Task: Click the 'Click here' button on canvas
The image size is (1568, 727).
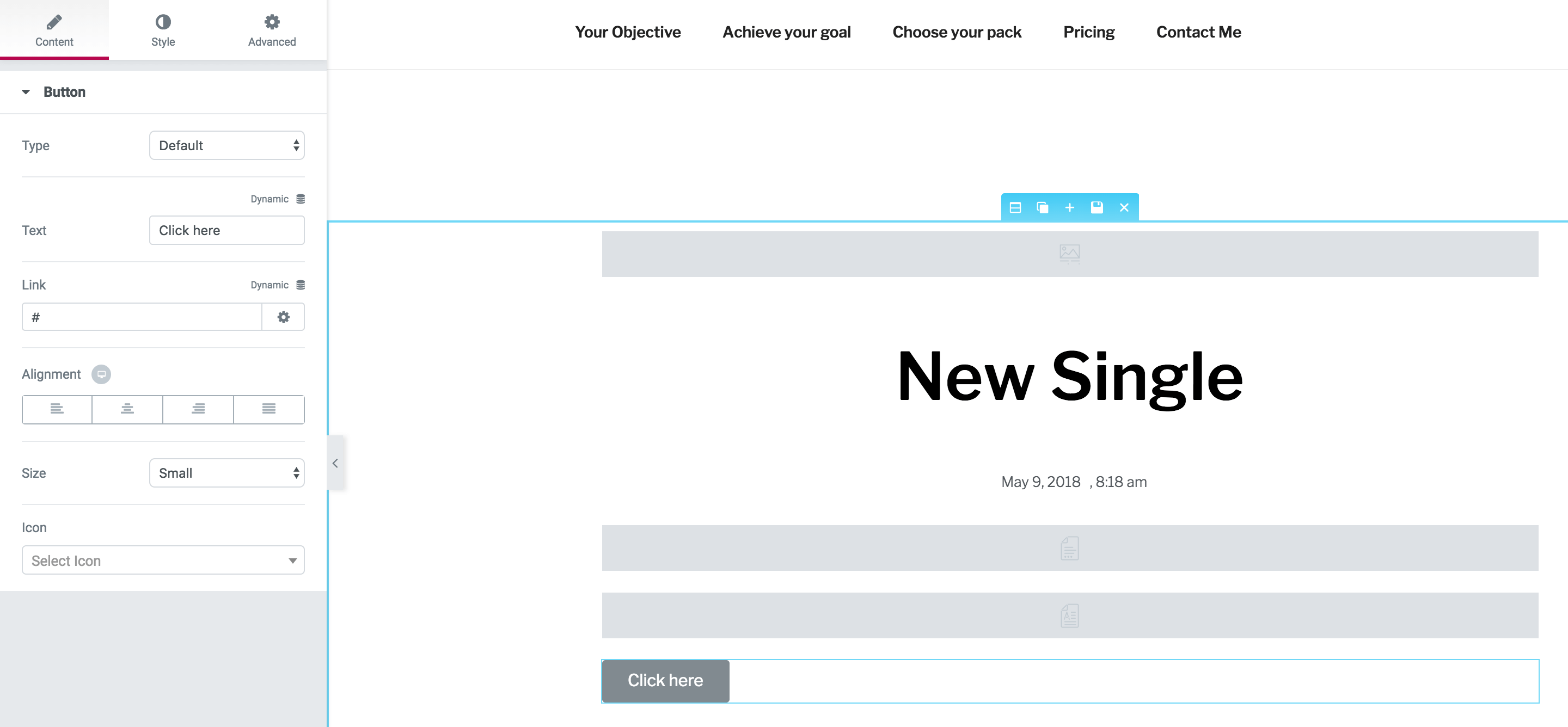Action: (665, 680)
